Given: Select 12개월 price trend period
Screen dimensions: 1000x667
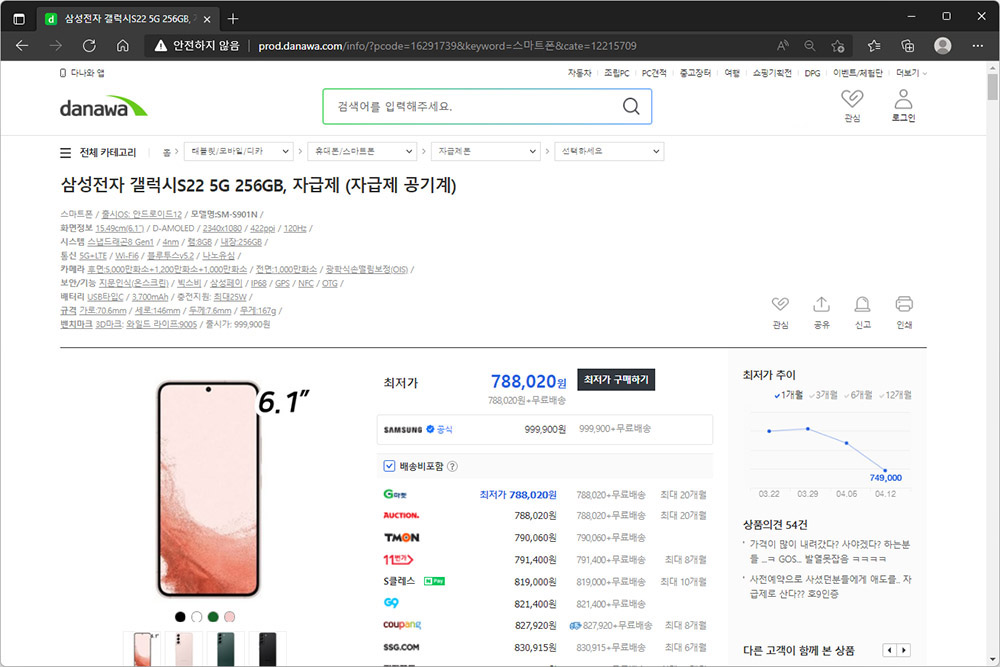Looking at the screenshot, I should click(895, 395).
